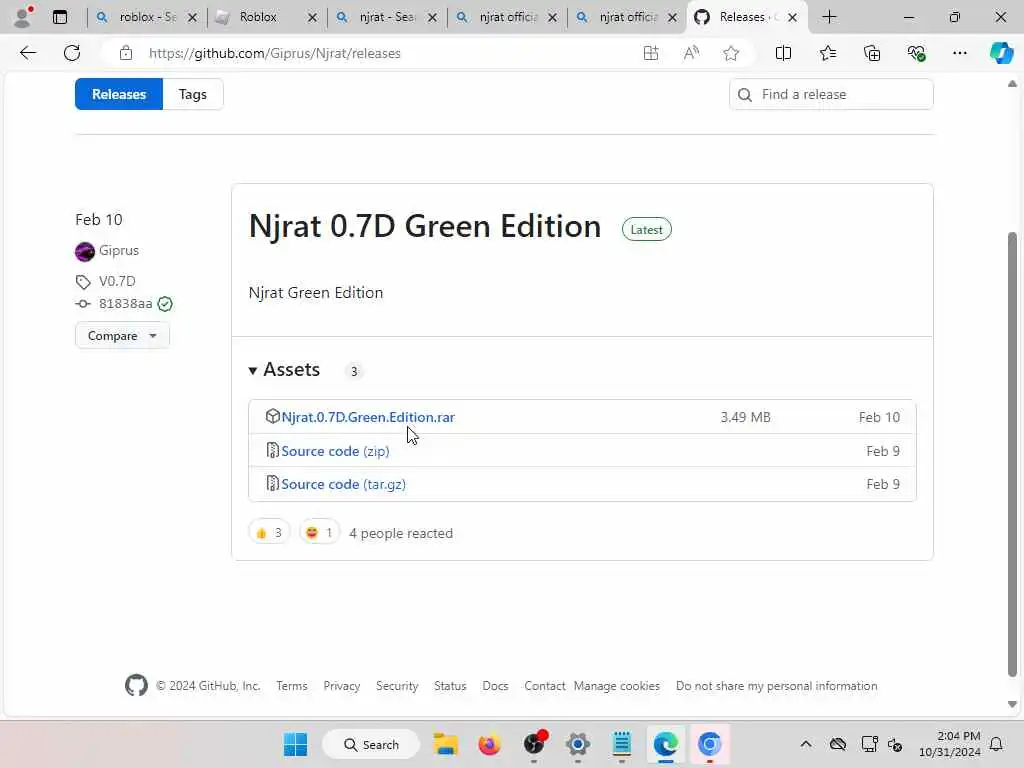Open the notifications bell icon

pos(996,744)
